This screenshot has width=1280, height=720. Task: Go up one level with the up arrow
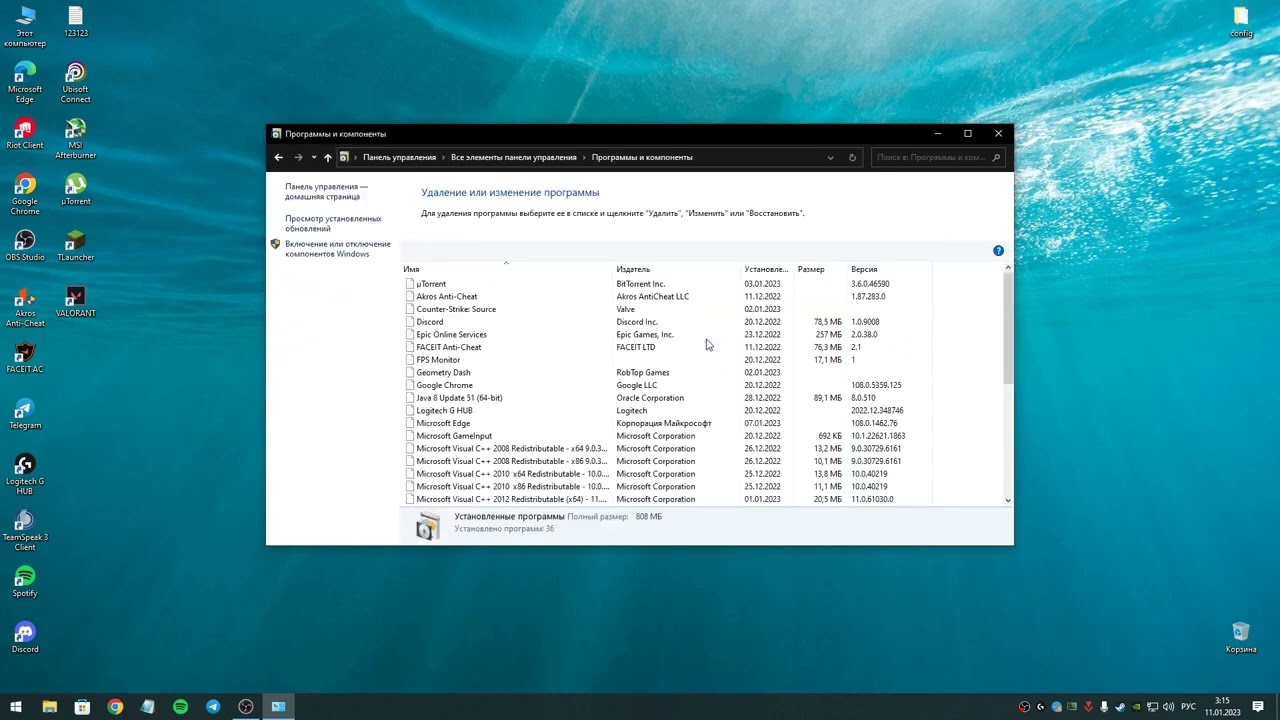pyautogui.click(x=327, y=157)
